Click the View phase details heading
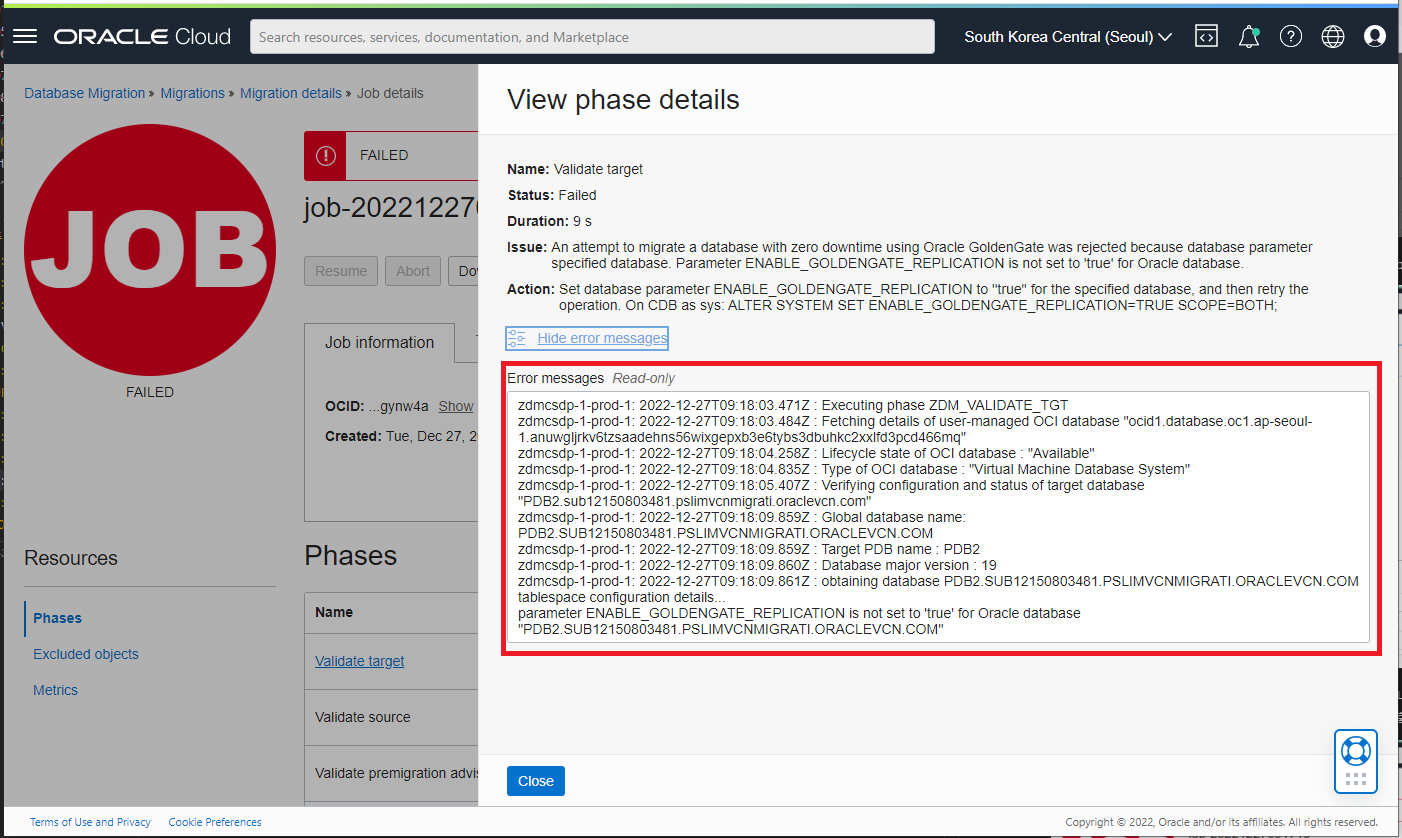 (623, 99)
